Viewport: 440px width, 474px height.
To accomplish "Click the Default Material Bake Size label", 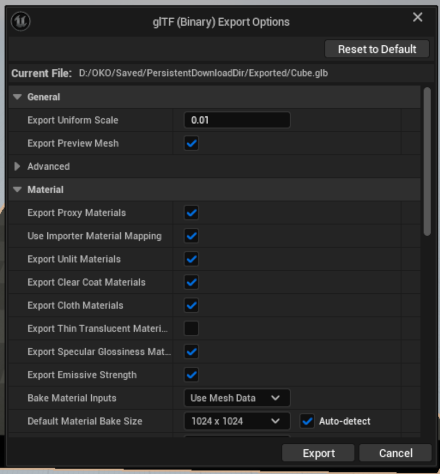I will pyautogui.click(x=85, y=421).
